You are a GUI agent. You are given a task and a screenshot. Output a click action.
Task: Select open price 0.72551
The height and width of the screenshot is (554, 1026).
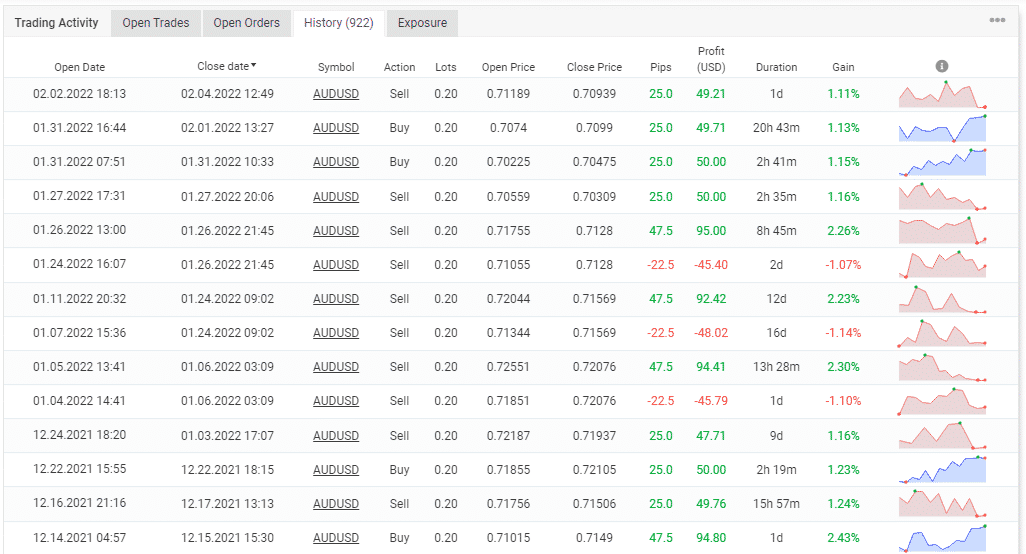click(x=508, y=367)
